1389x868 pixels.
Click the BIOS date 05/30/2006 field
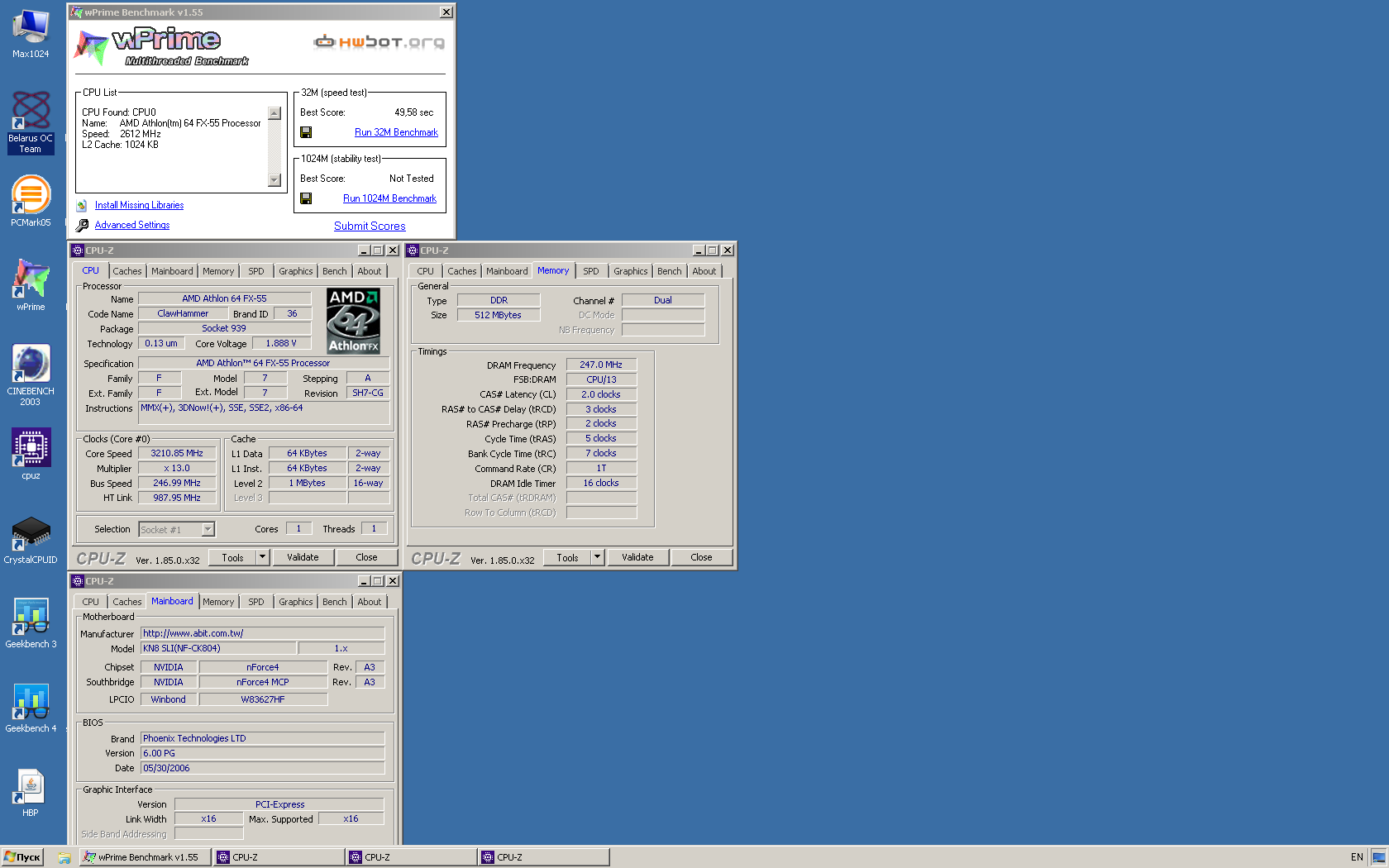262,768
